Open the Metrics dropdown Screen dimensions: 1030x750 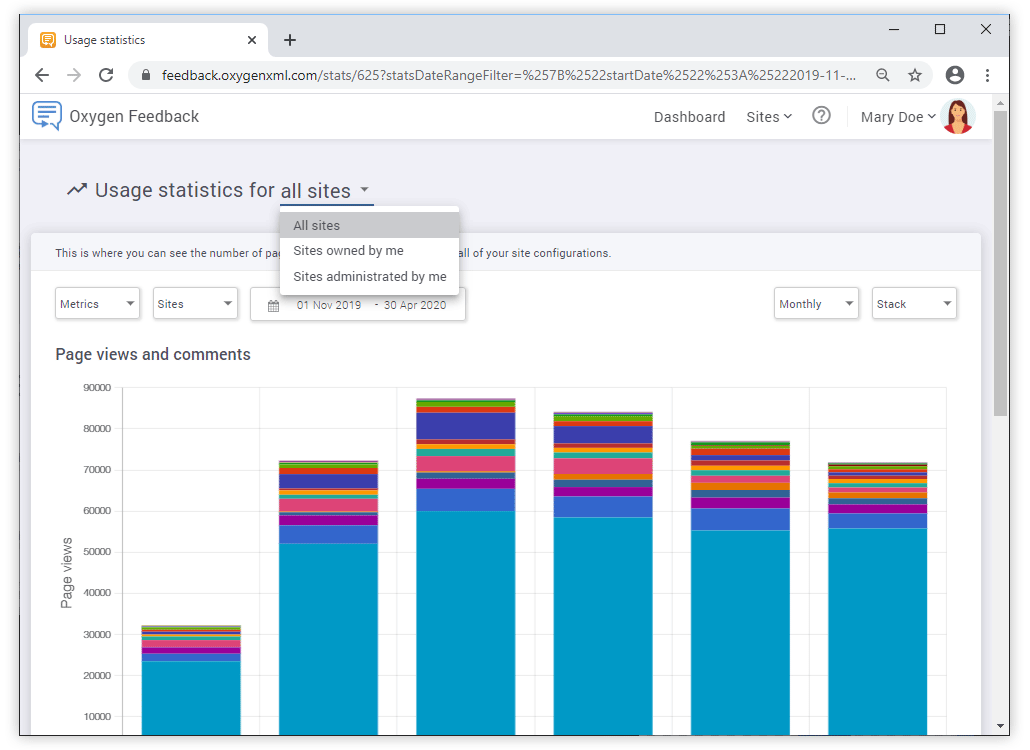(97, 303)
